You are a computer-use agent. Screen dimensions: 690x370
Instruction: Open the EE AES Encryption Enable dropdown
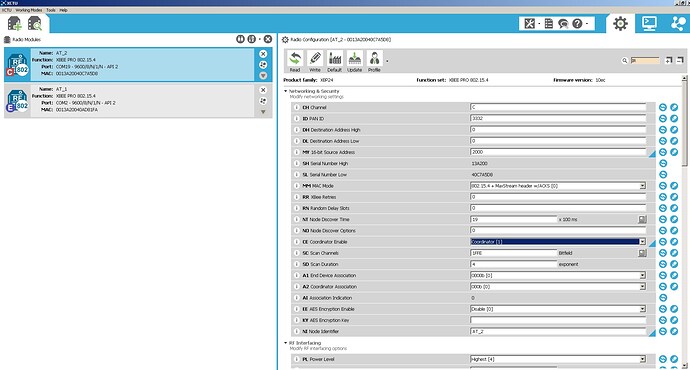point(558,309)
